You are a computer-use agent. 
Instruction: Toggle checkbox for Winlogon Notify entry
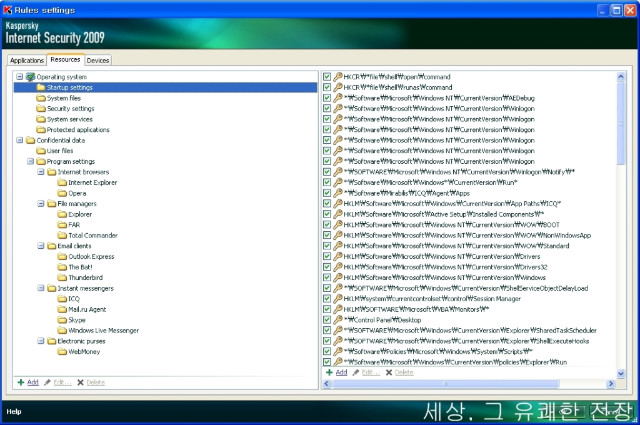coord(327,172)
